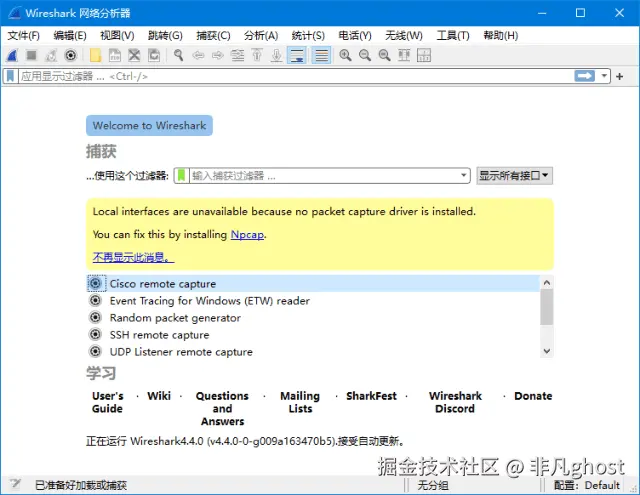This screenshot has height=495, width=640.
Task: Go back to previous packet arrow
Action: click(x=198, y=55)
